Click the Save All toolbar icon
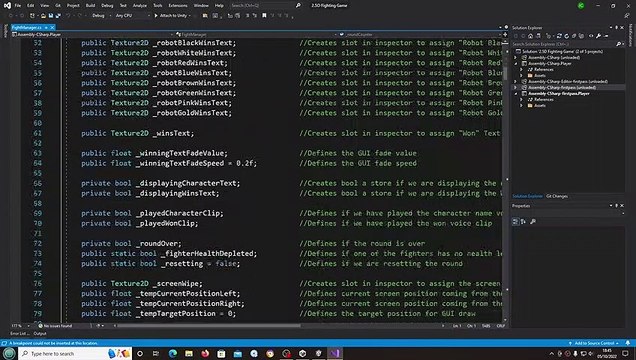 [x=58, y=15]
